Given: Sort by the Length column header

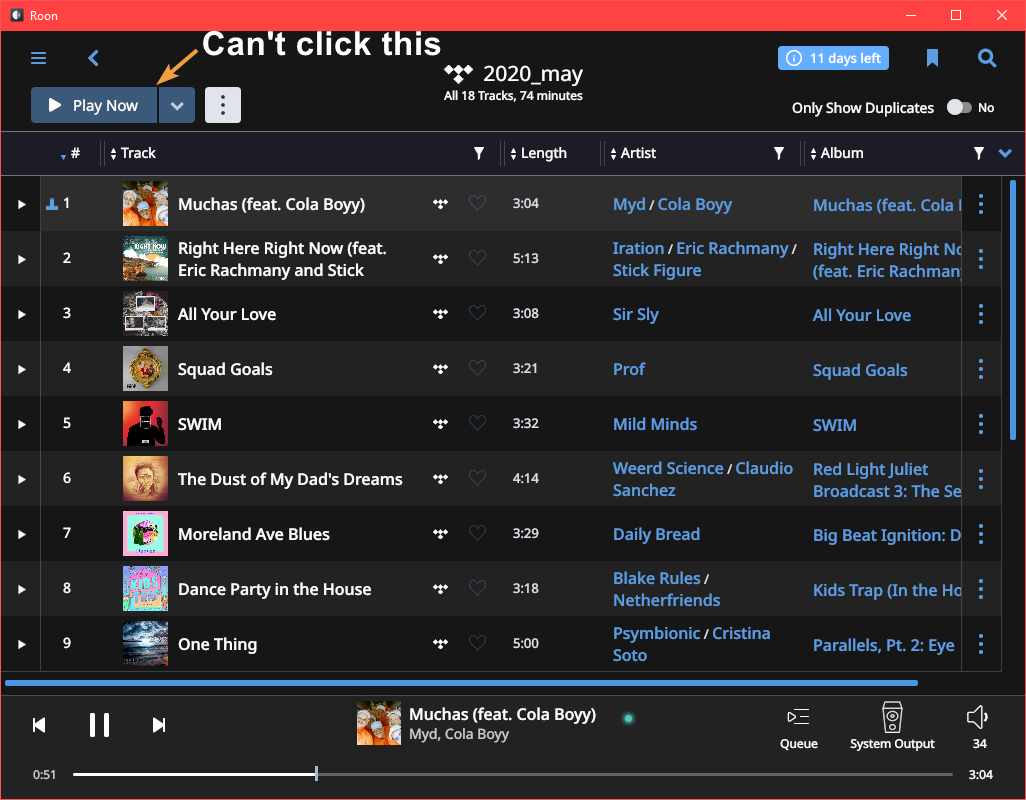Looking at the screenshot, I should click(x=539, y=153).
